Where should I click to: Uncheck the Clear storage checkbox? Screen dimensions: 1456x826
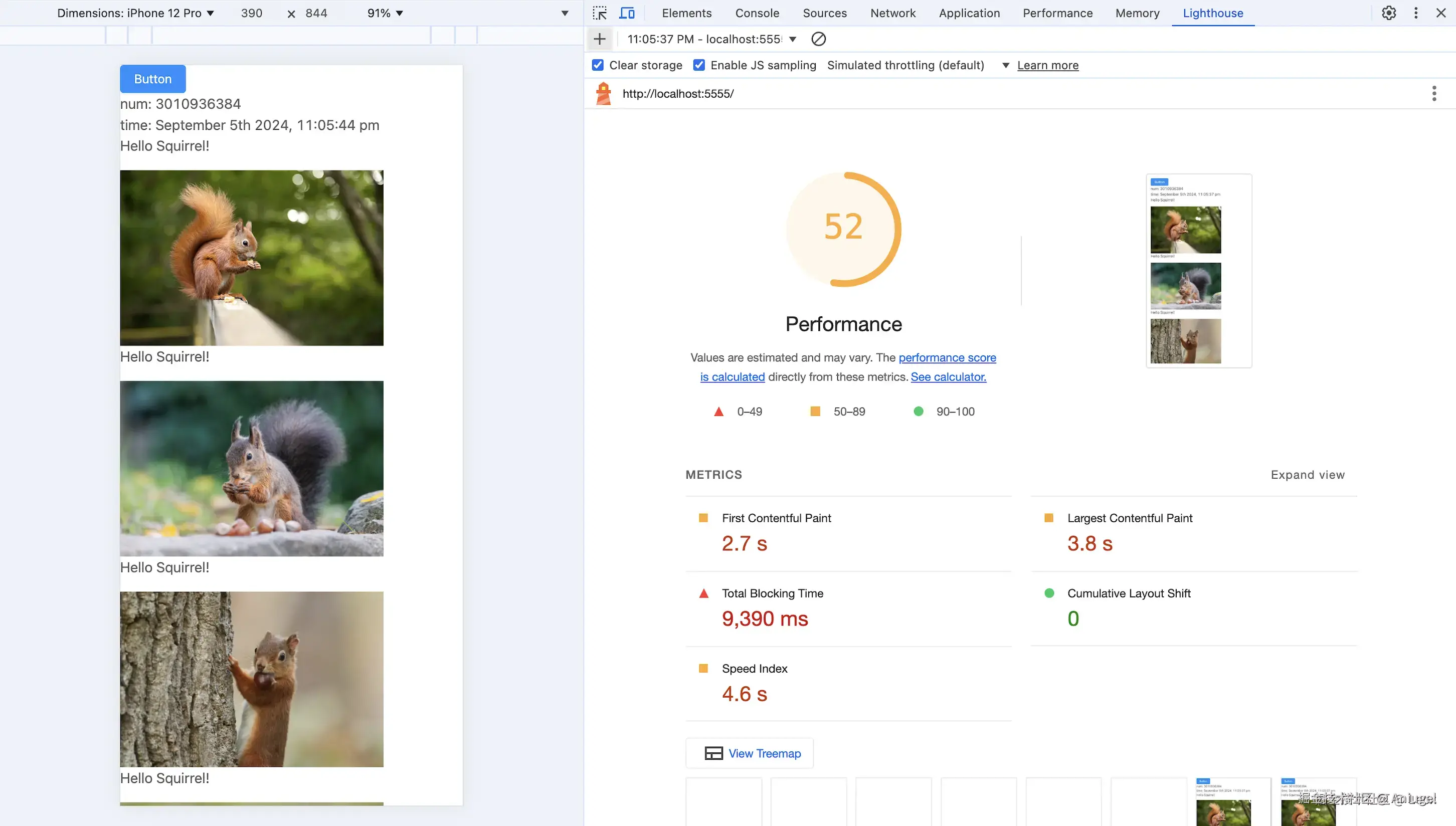coord(598,65)
